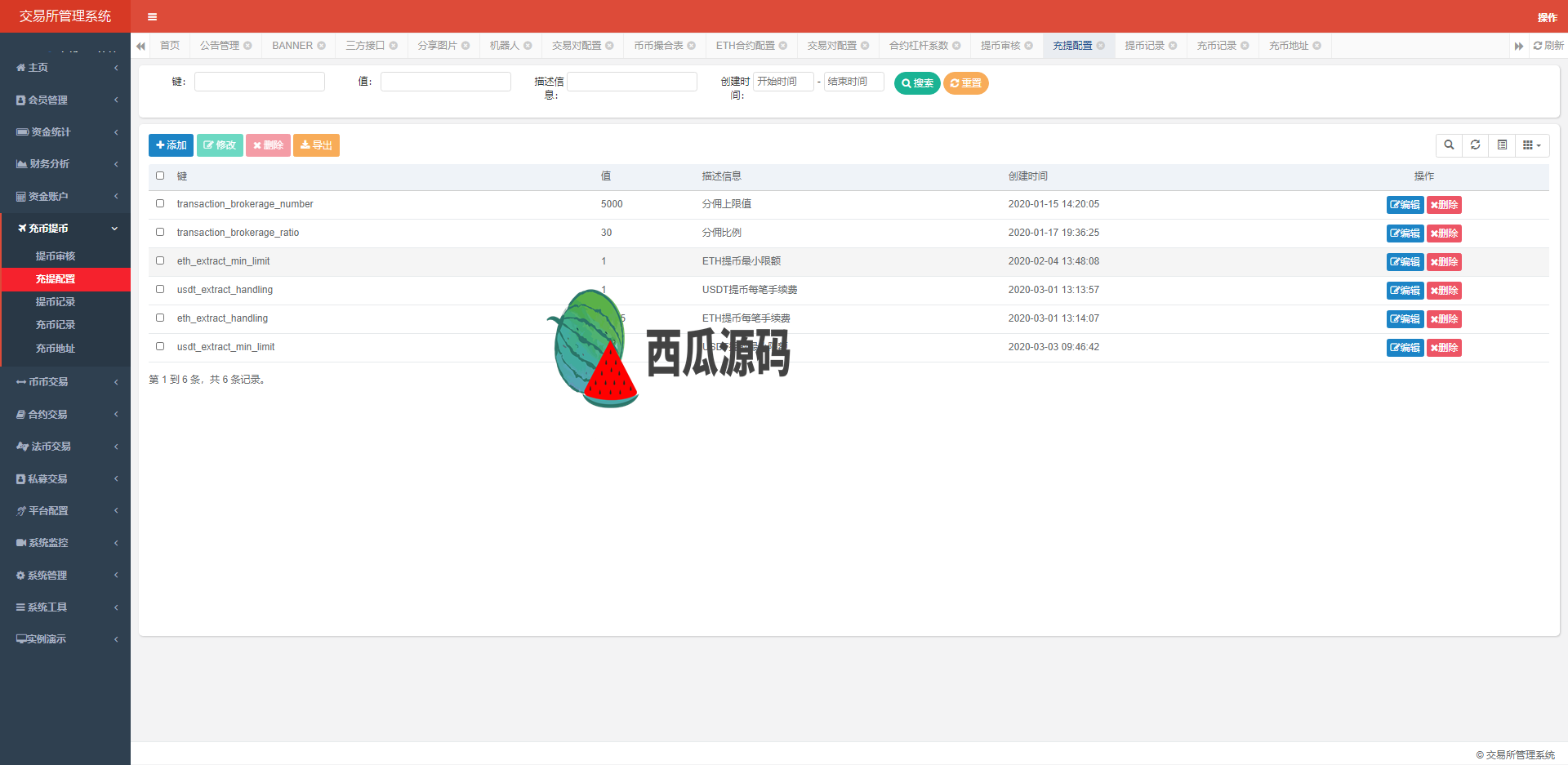Image resolution: width=1568 pixels, height=765 pixels.
Task: Delete the eth_extract_handling row
Action: click(x=1444, y=319)
